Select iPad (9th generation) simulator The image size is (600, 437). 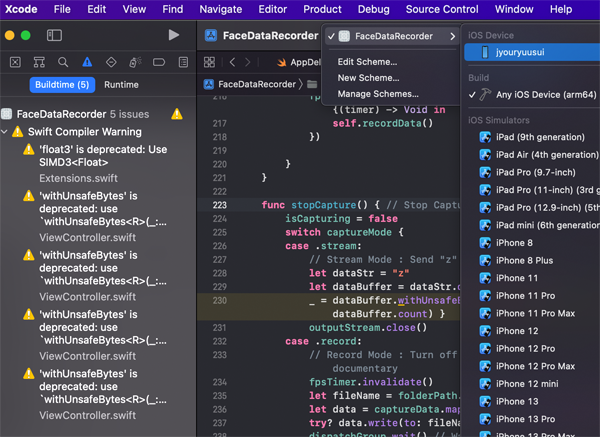[533, 137]
